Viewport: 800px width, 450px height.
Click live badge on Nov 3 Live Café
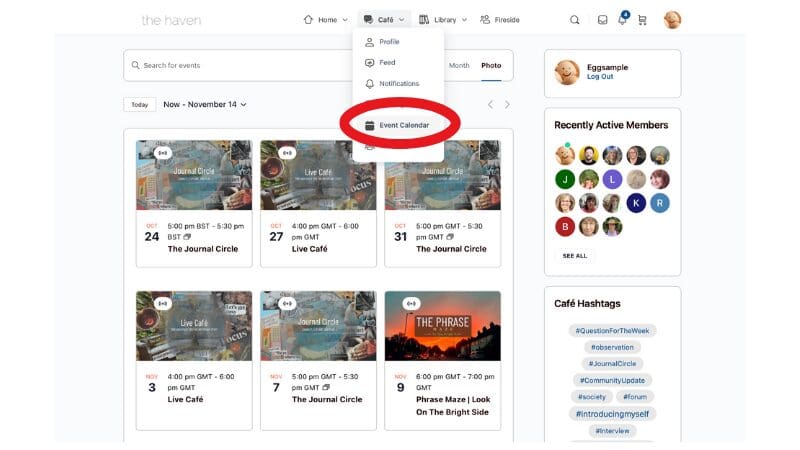[163, 304]
